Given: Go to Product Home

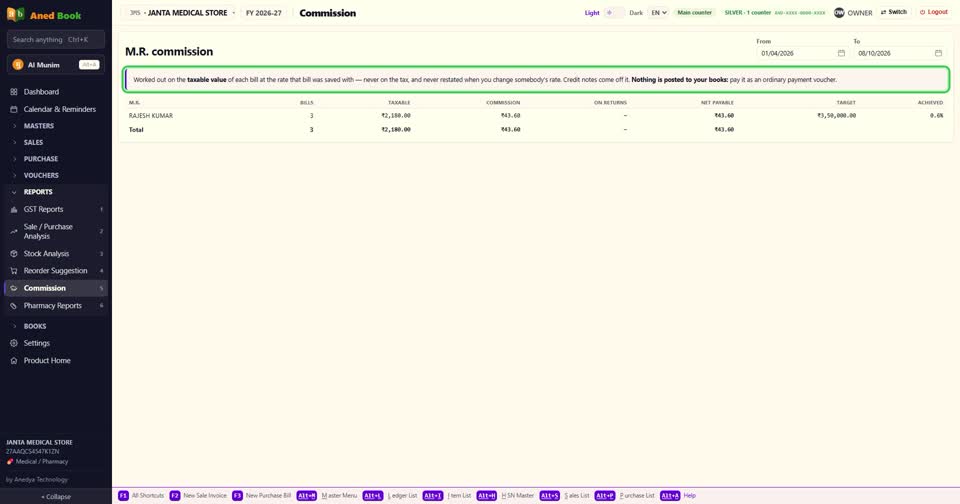Looking at the screenshot, I should (55, 361).
